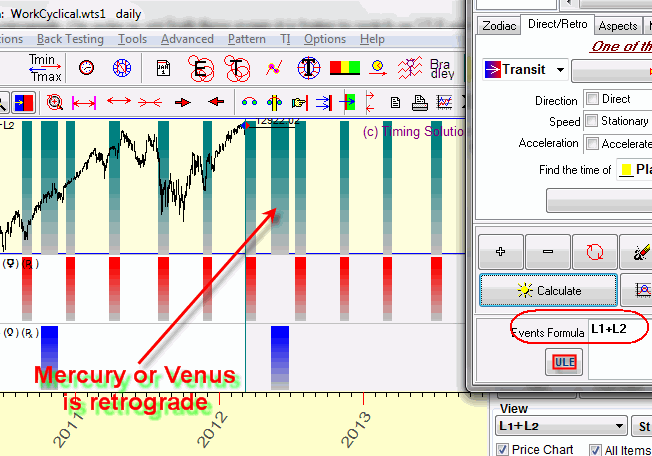Switch to the Zodiac tab
Screen dimensions: 652x456
click(x=498, y=26)
